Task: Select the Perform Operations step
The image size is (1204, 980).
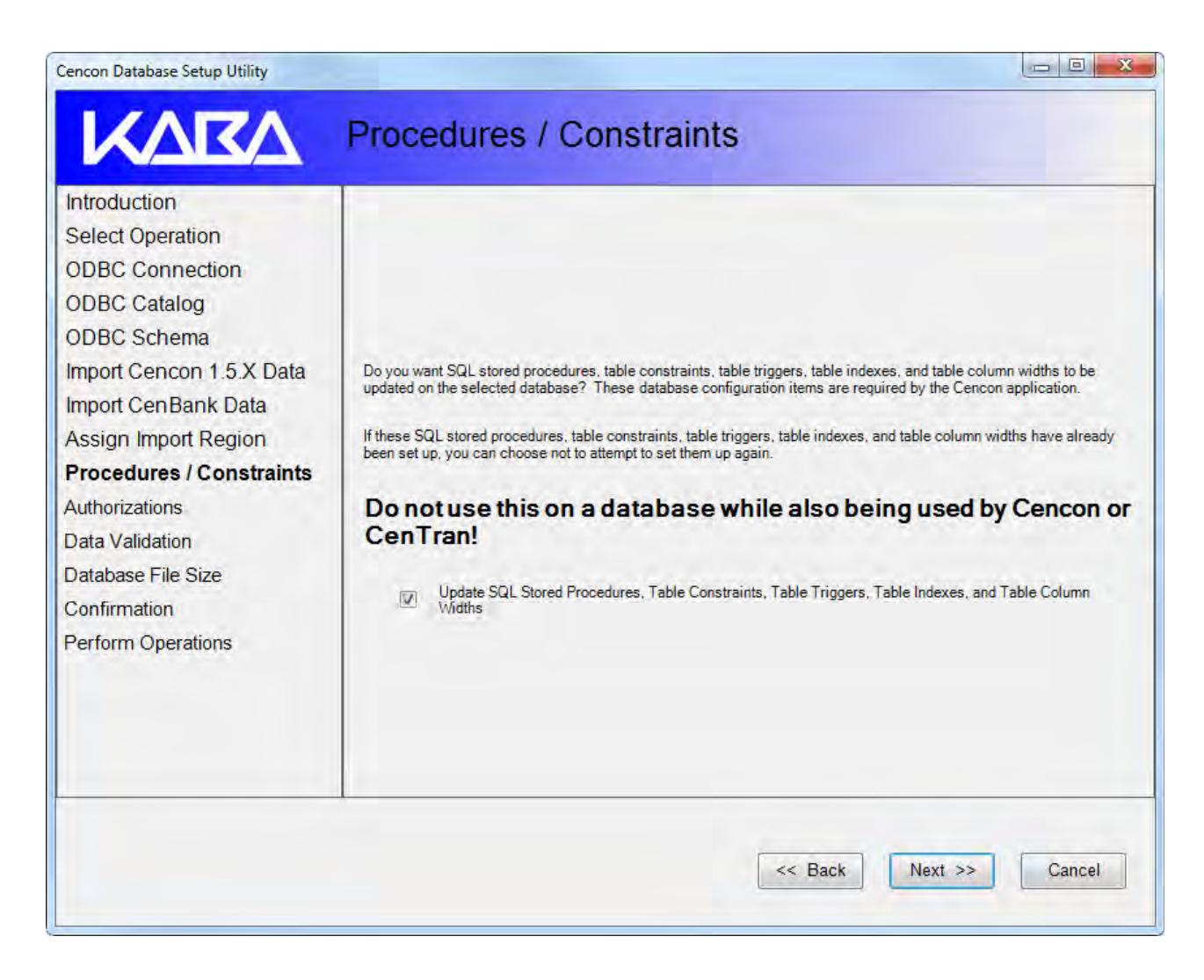Action: (x=148, y=642)
